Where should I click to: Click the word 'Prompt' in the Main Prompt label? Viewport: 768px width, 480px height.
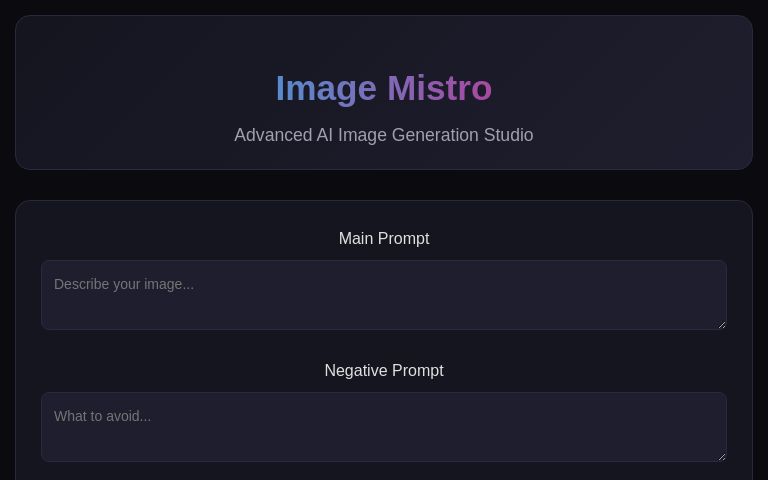click(404, 239)
